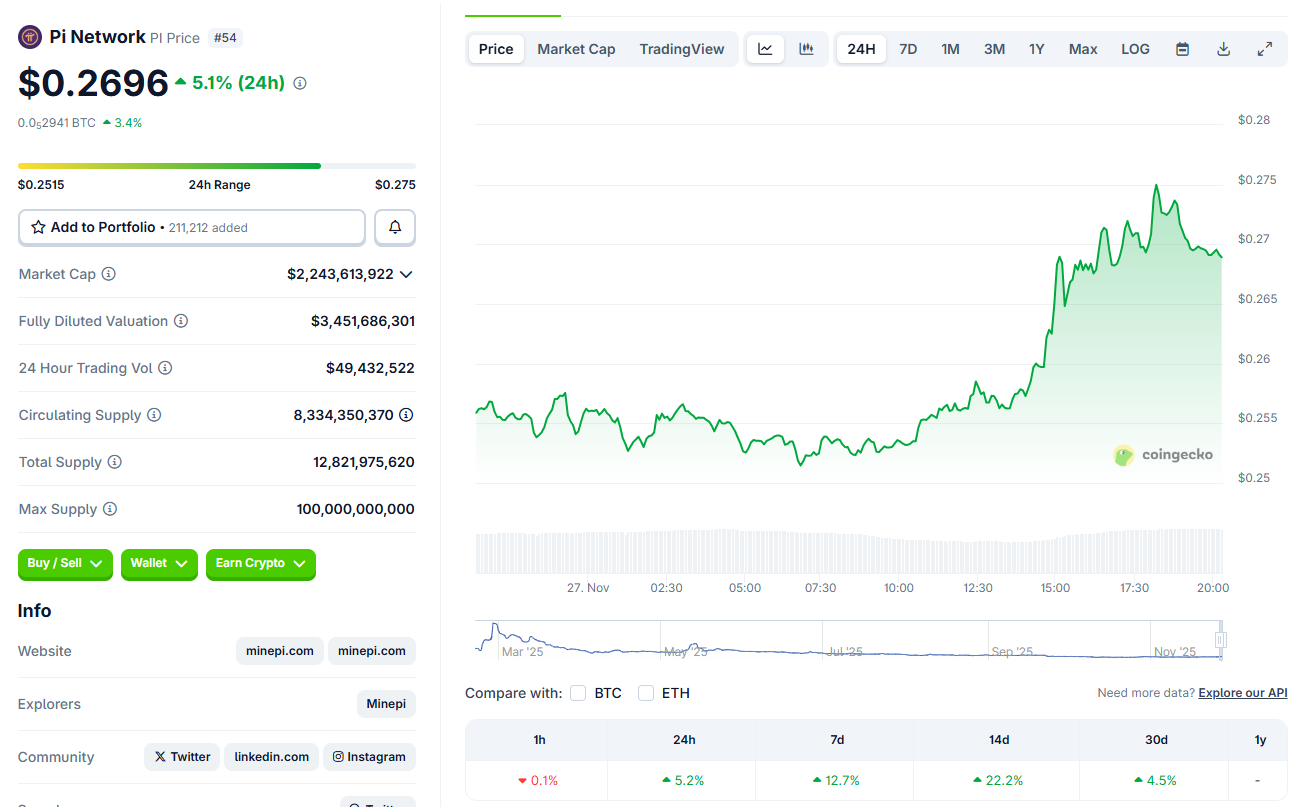Add Pi Network to Portfolio

(192, 227)
